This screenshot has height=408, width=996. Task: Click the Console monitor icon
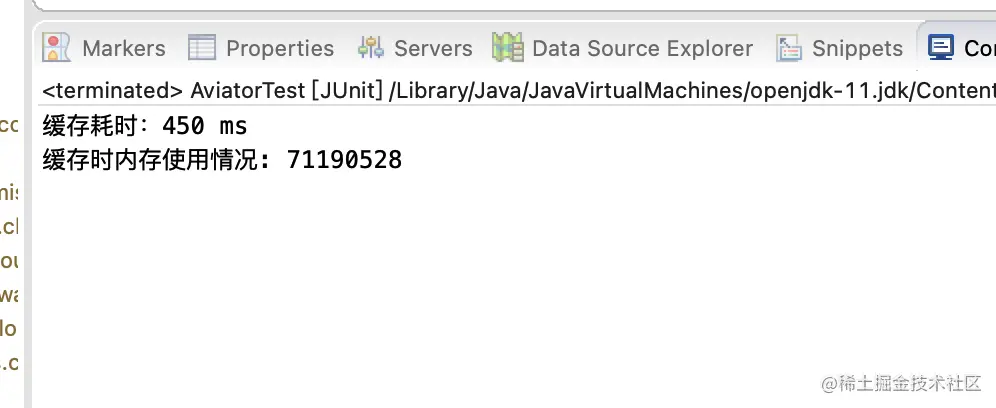click(941, 46)
